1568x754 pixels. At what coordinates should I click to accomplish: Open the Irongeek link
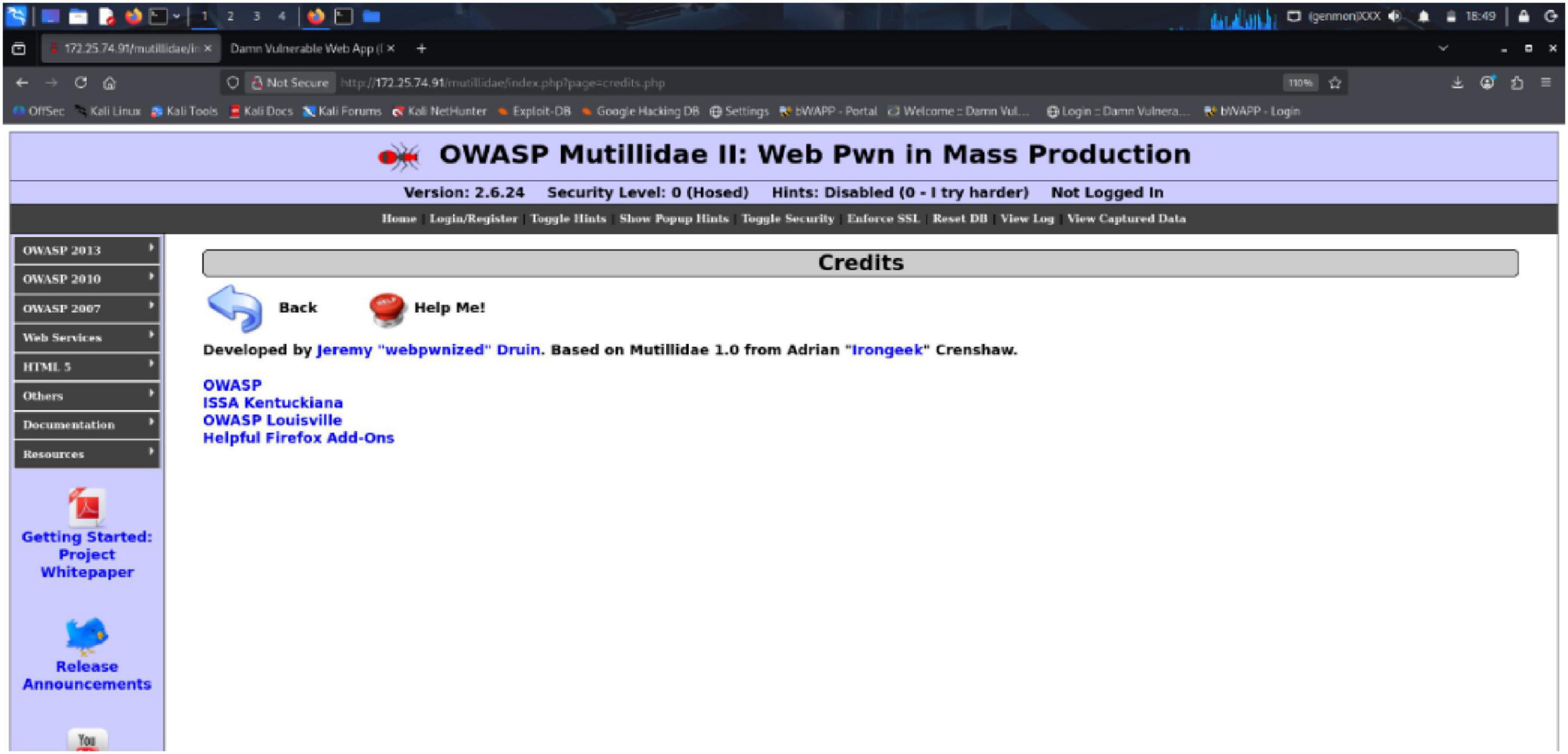pos(887,350)
